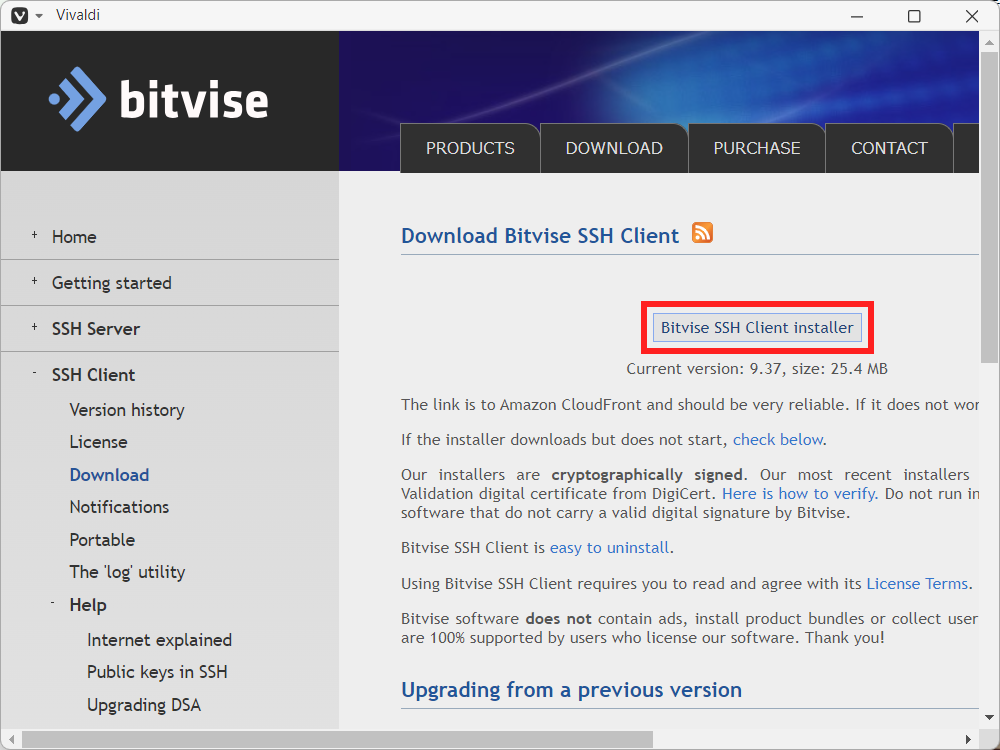Expand the Home sidebar item

pos(34,235)
